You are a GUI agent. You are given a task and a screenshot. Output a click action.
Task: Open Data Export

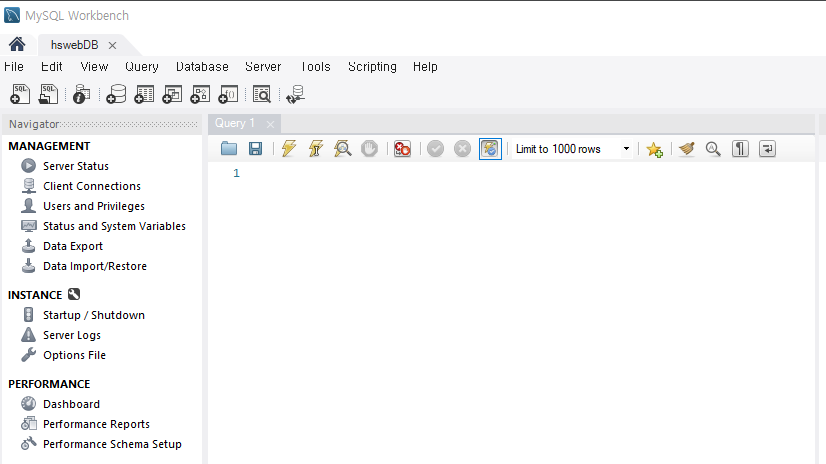pyautogui.click(x=73, y=246)
